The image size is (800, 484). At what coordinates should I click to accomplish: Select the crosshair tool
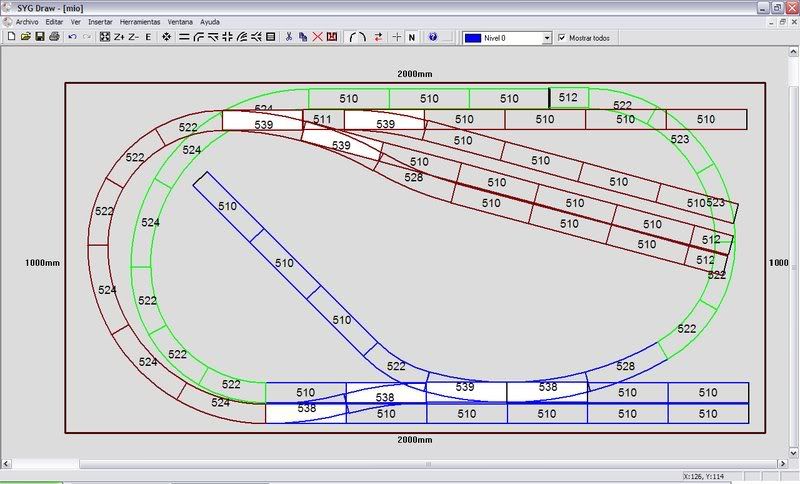point(396,37)
